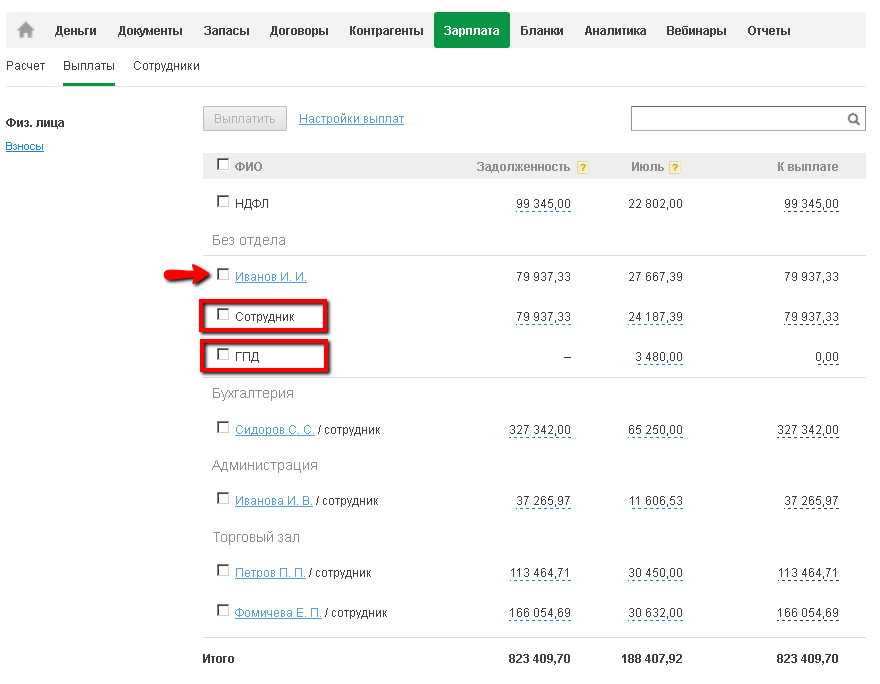Select the Зарплата menu tab

pyautogui.click(x=471, y=30)
